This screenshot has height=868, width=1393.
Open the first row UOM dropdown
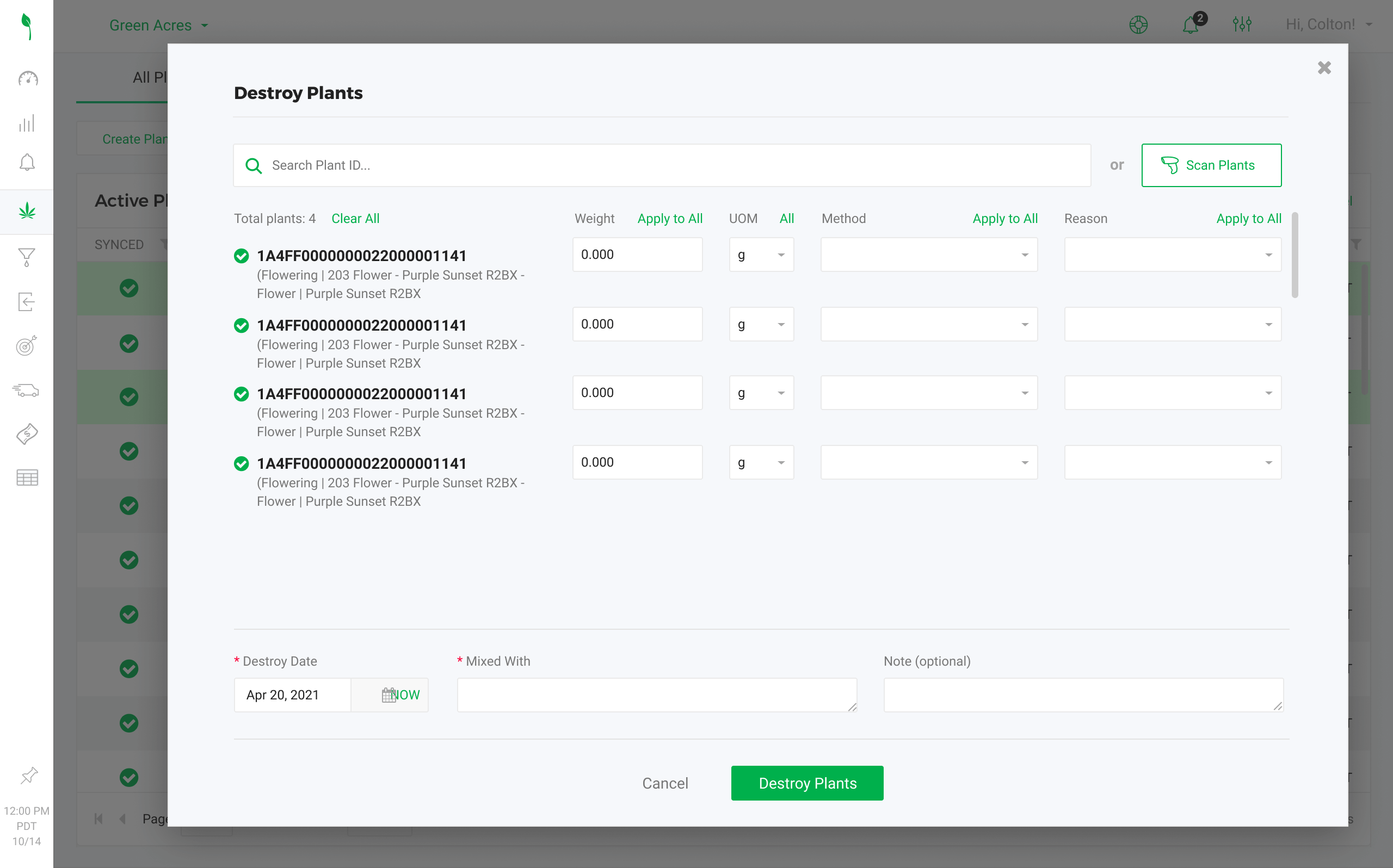[x=761, y=255]
